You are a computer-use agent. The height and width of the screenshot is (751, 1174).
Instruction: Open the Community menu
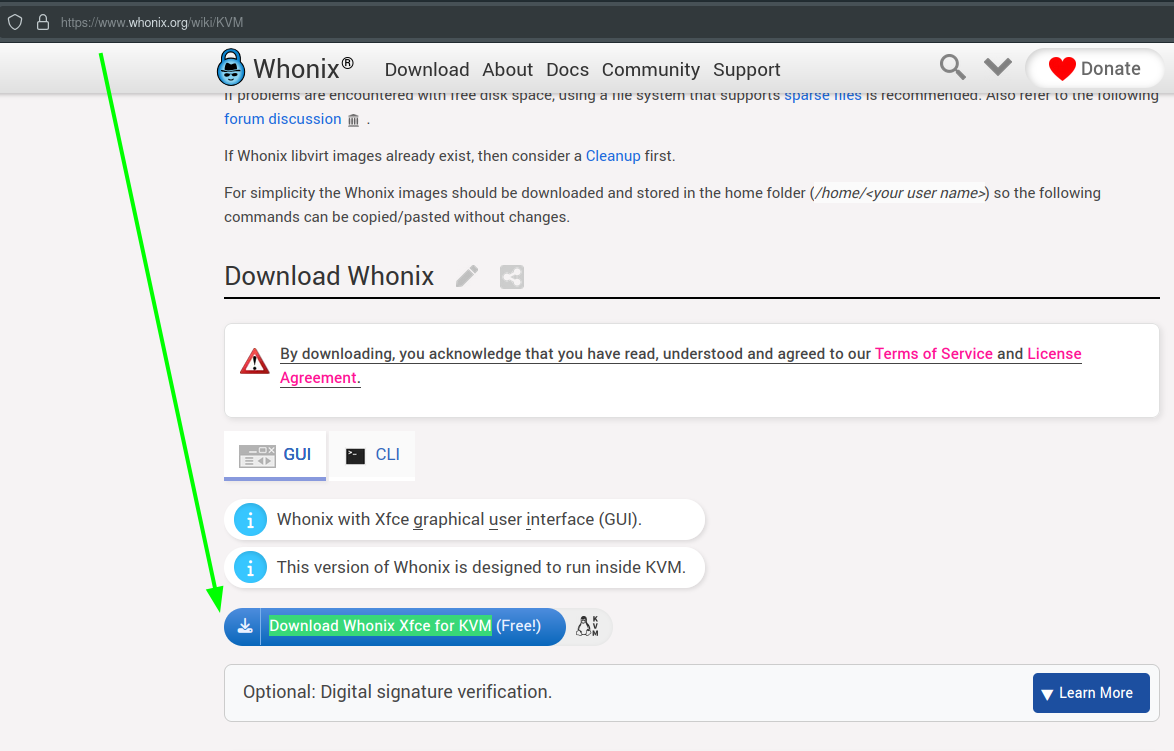click(x=651, y=70)
